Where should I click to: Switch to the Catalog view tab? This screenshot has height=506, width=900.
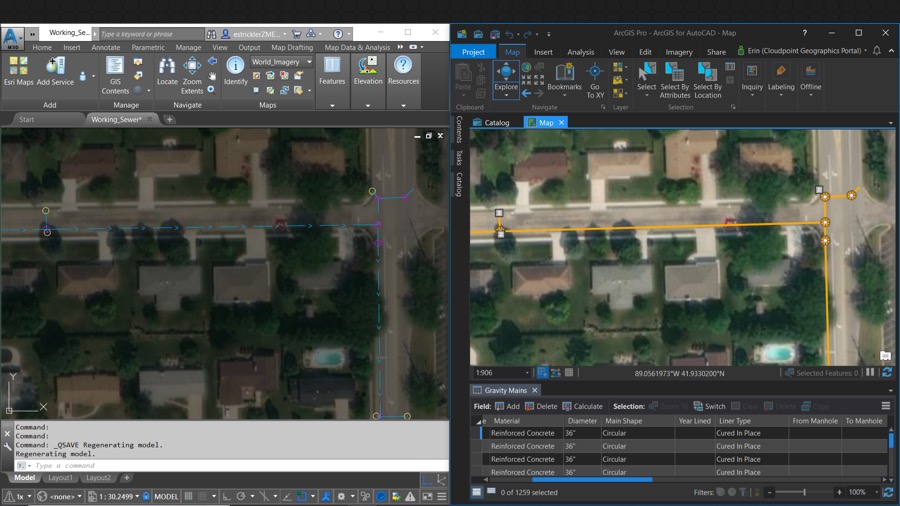pos(491,122)
